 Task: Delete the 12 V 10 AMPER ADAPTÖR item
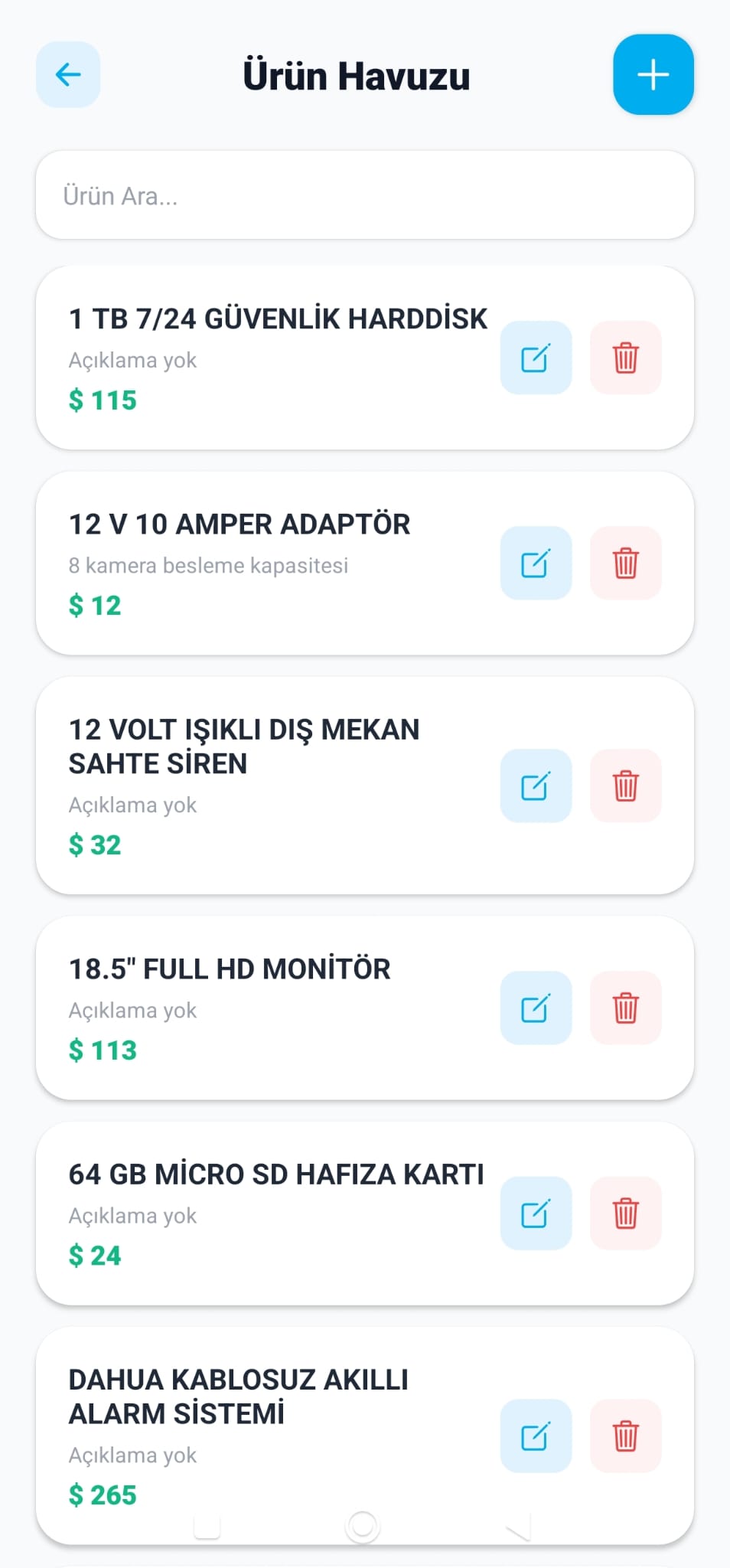point(625,563)
